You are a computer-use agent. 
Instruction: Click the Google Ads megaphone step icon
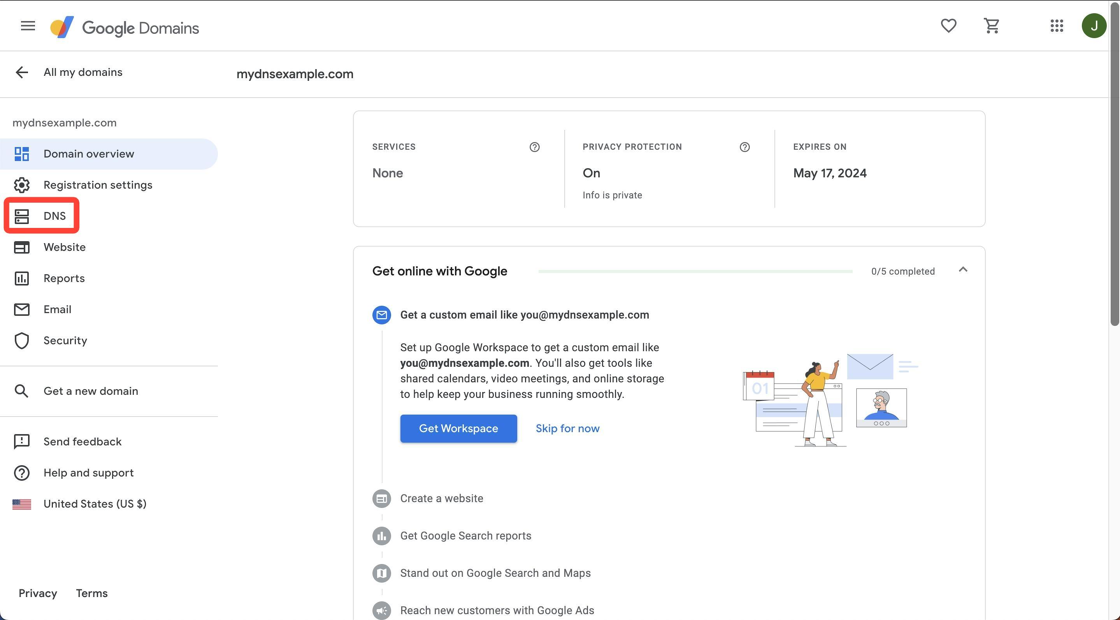pyautogui.click(x=381, y=610)
